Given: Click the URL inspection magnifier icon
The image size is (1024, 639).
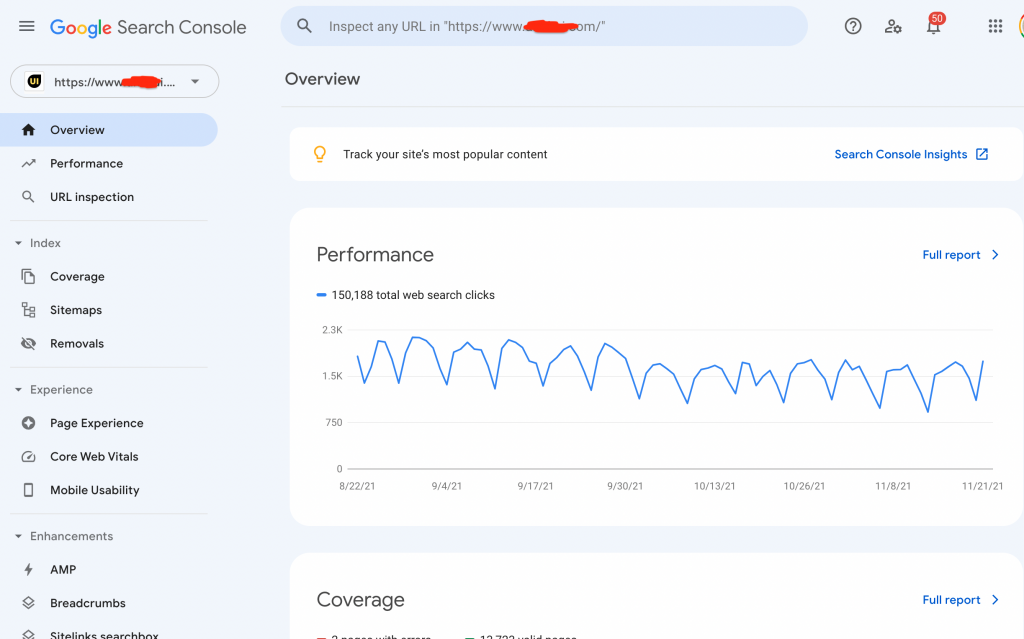Looking at the screenshot, I should click(28, 197).
